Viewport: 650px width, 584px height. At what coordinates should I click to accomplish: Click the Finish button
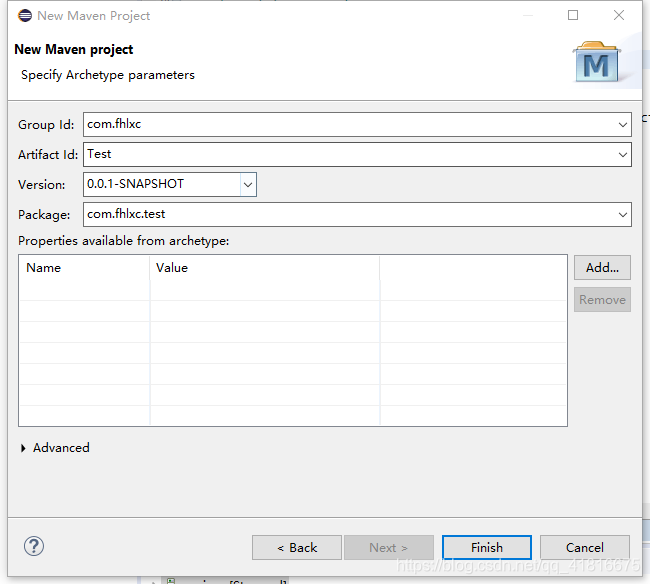[x=487, y=548]
